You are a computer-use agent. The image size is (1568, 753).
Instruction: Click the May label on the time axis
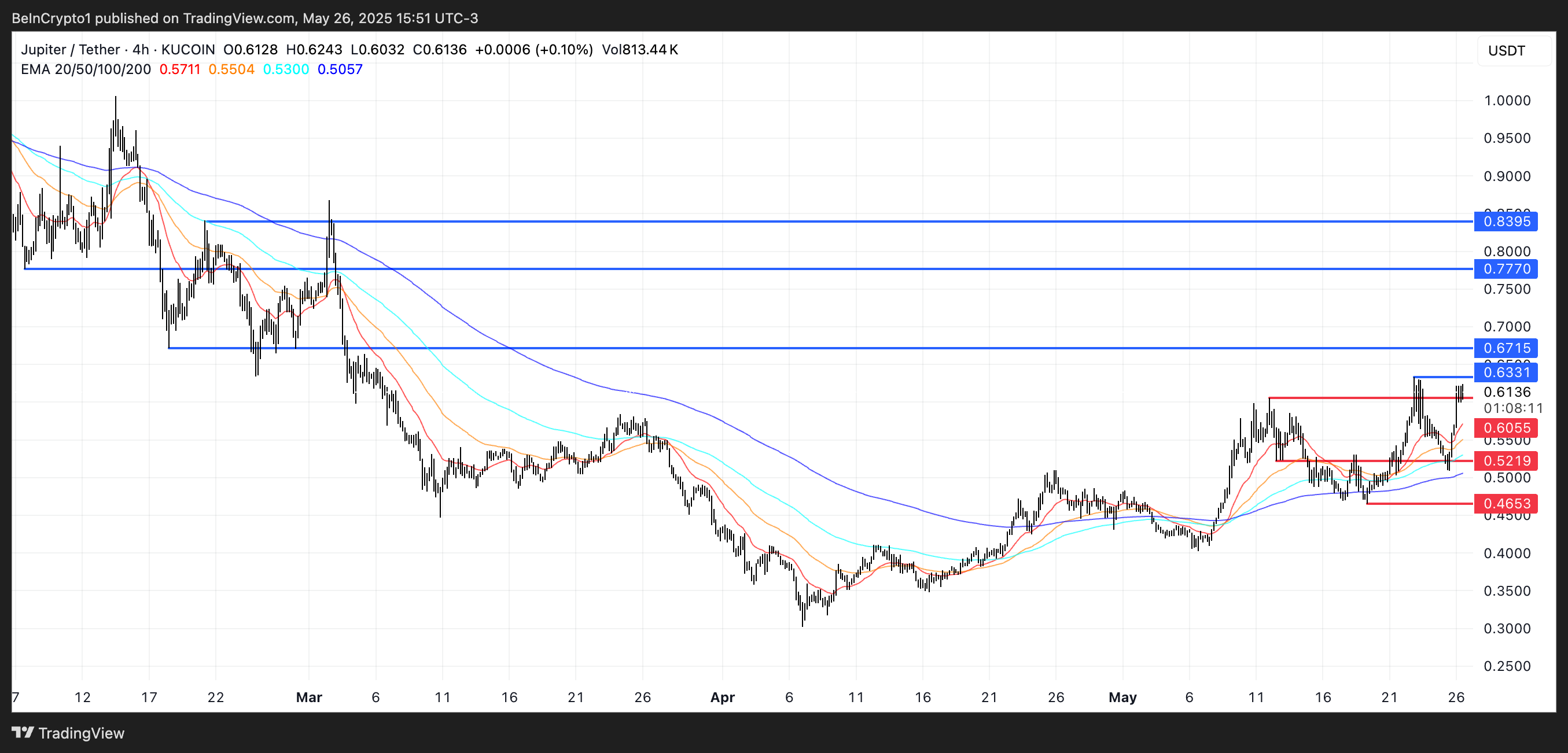tap(1124, 697)
